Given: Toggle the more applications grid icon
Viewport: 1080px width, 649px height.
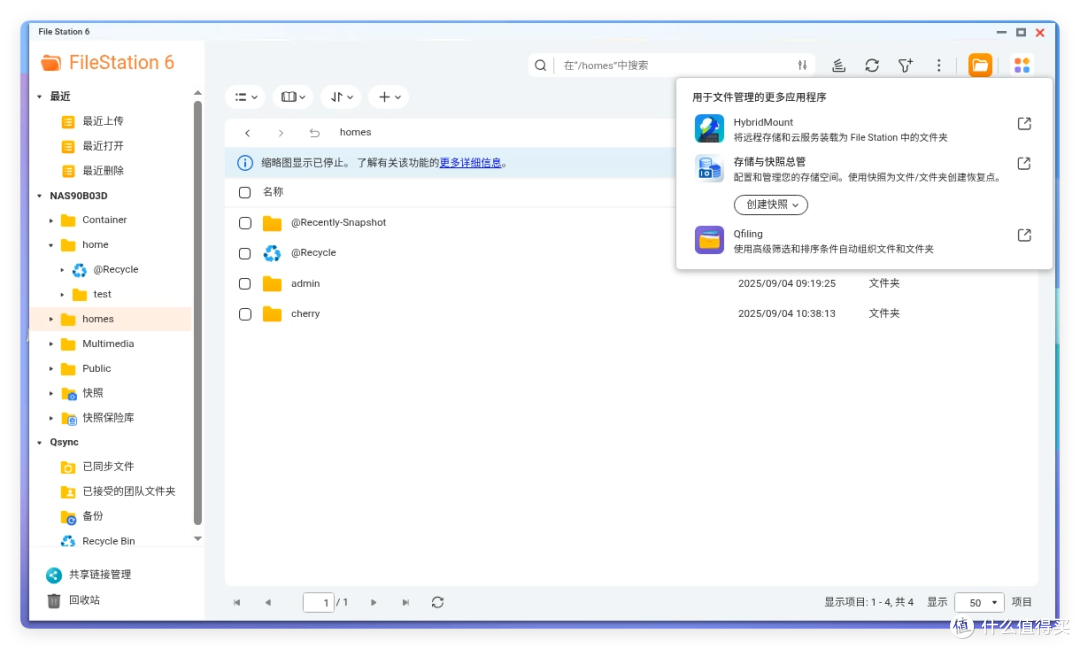Looking at the screenshot, I should pyautogui.click(x=1021, y=65).
